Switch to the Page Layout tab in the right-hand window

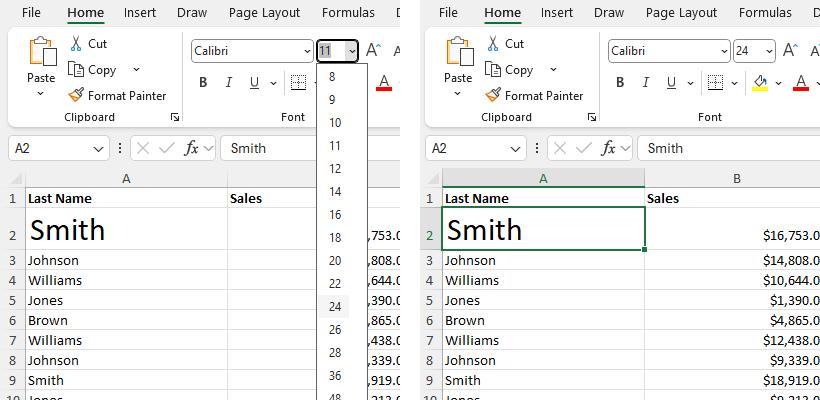(x=682, y=13)
